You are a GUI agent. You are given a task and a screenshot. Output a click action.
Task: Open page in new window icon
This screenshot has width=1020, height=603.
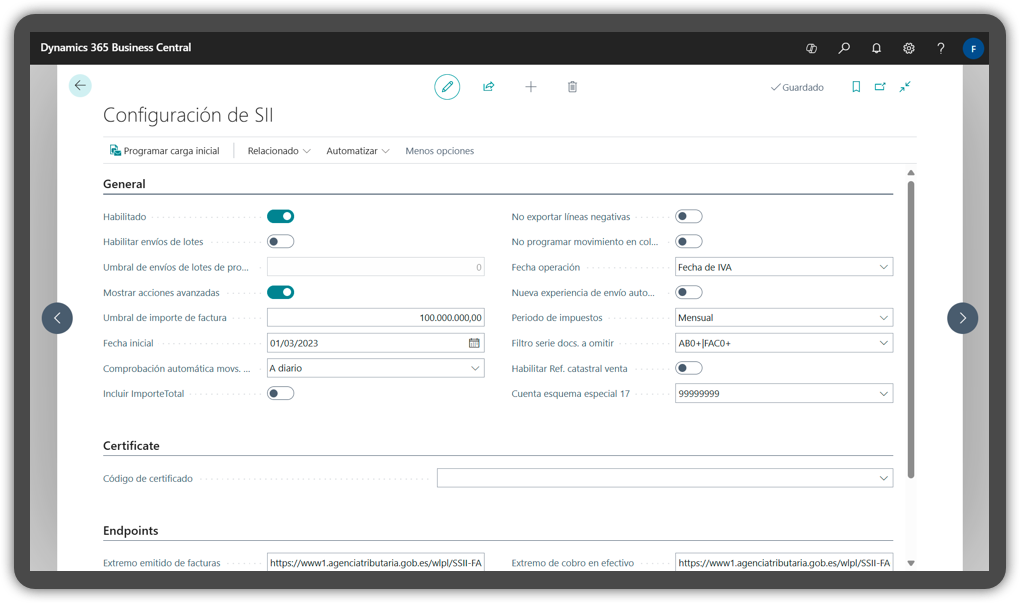click(880, 87)
